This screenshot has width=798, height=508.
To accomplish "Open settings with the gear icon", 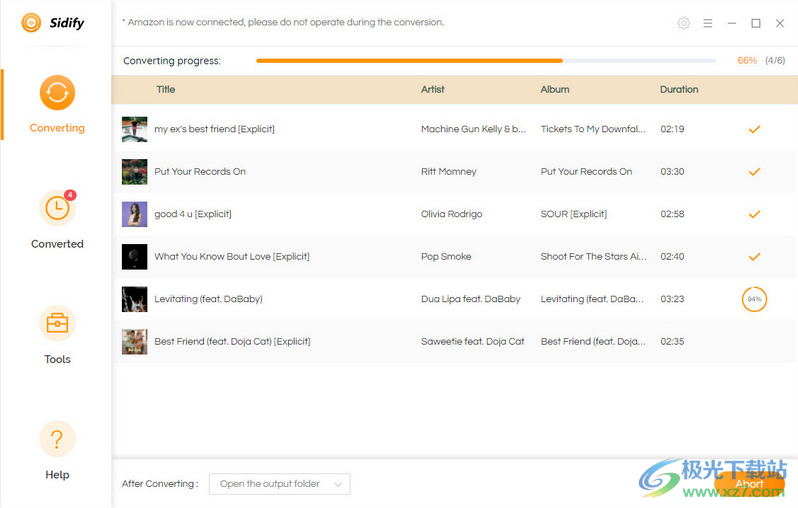I will pos(683,23).
